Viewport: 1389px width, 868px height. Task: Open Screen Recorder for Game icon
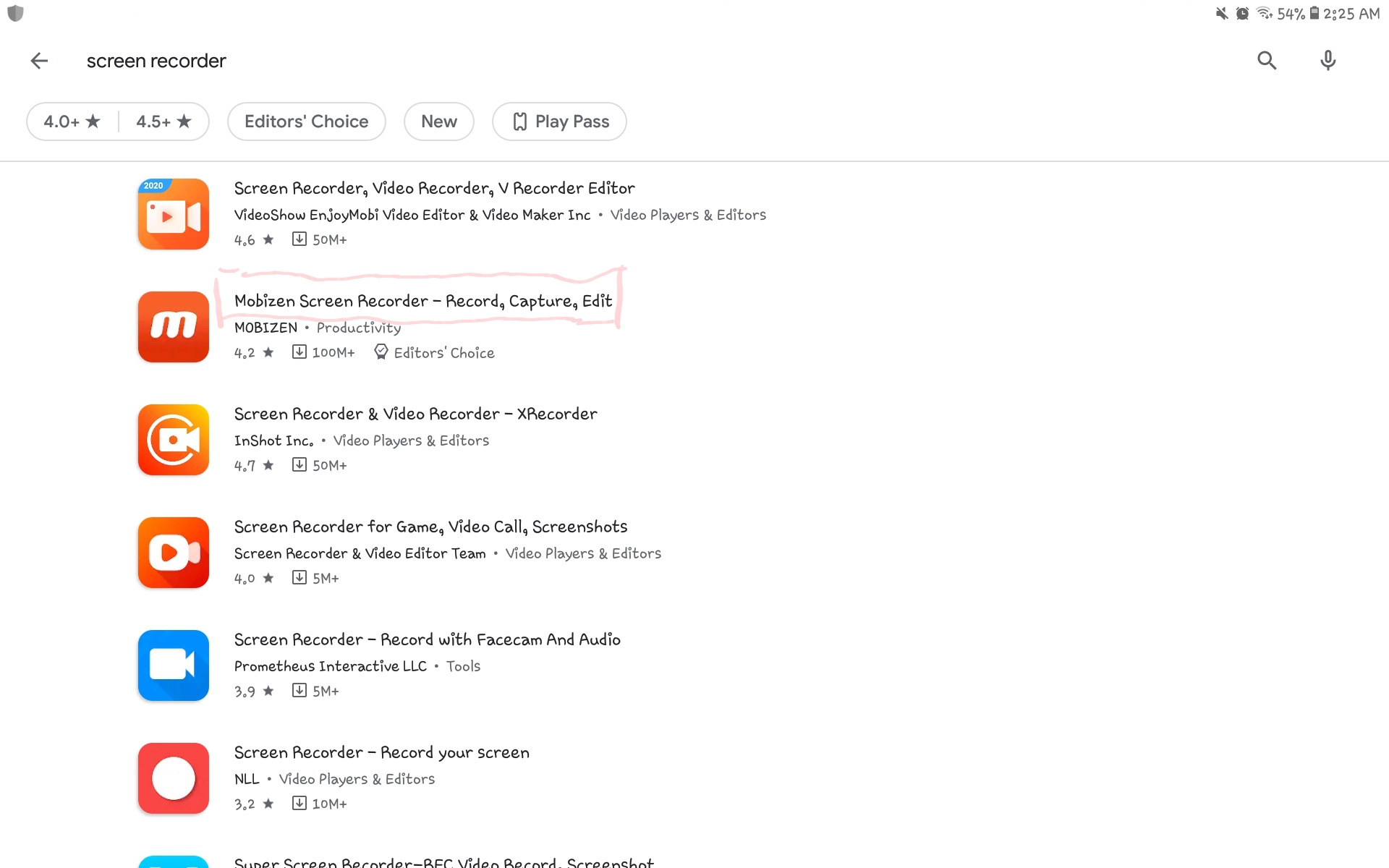[174, 553]
